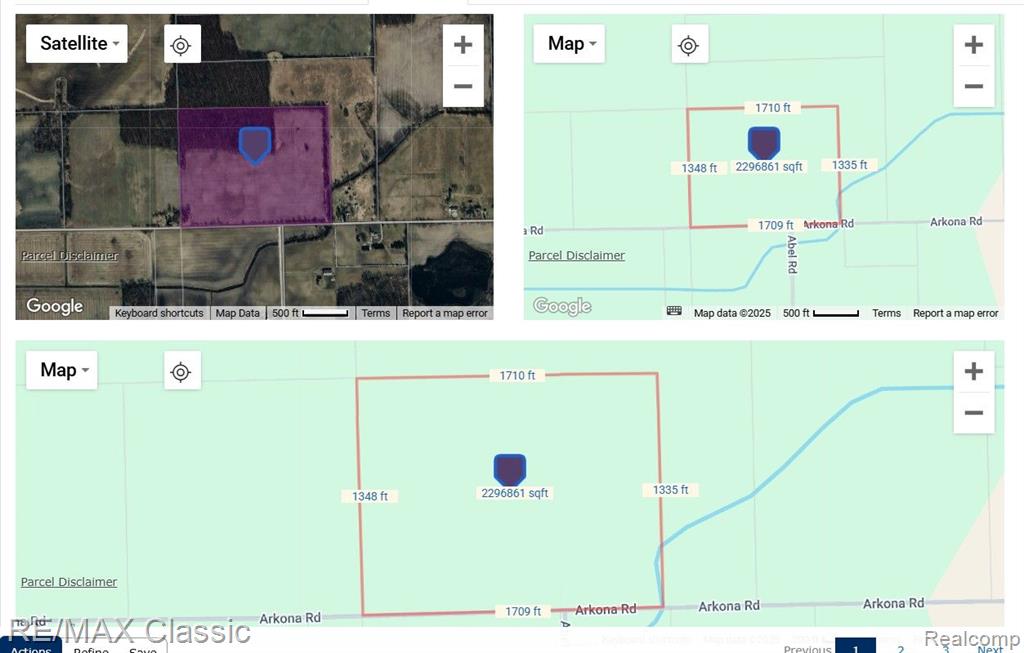Zoom in on the large bottom map

pos(973,372)
